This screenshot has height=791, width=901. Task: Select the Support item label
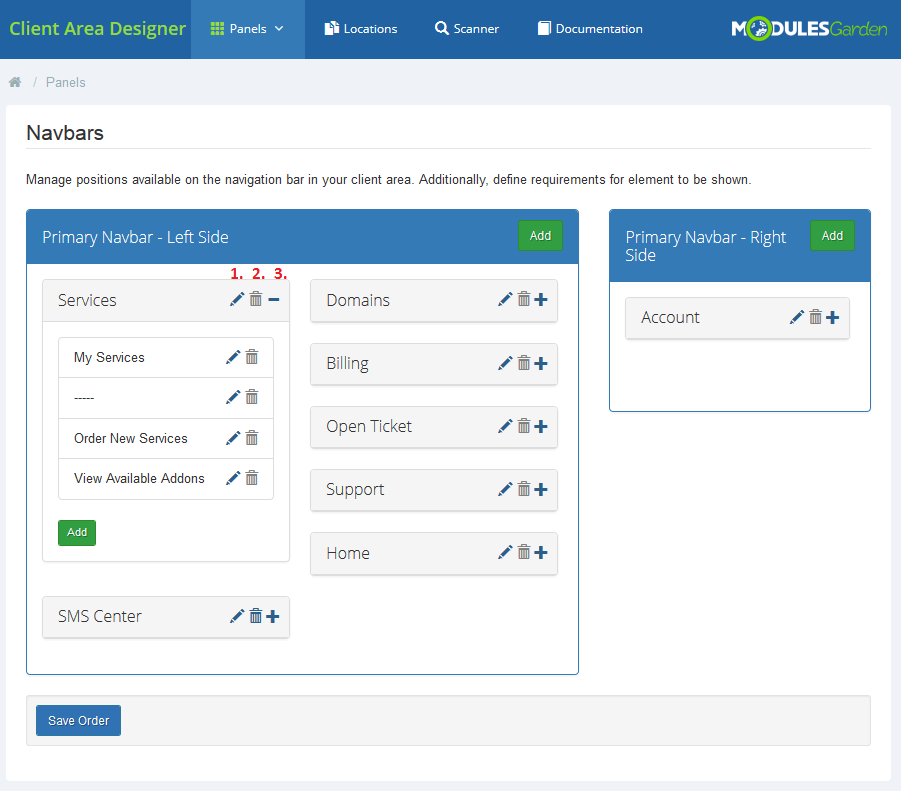(x=355, y=490)
